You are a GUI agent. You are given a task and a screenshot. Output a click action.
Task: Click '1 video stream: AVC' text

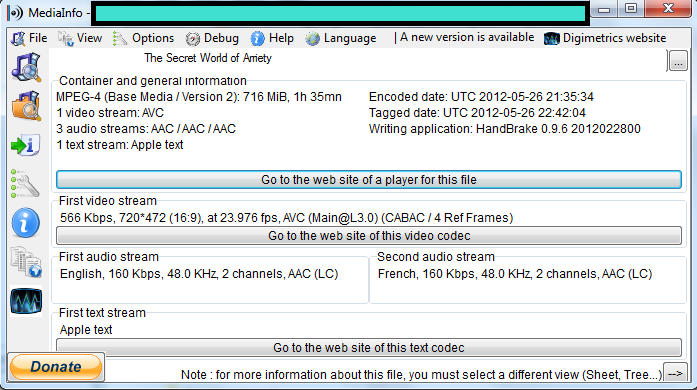(x=110, y=113)
